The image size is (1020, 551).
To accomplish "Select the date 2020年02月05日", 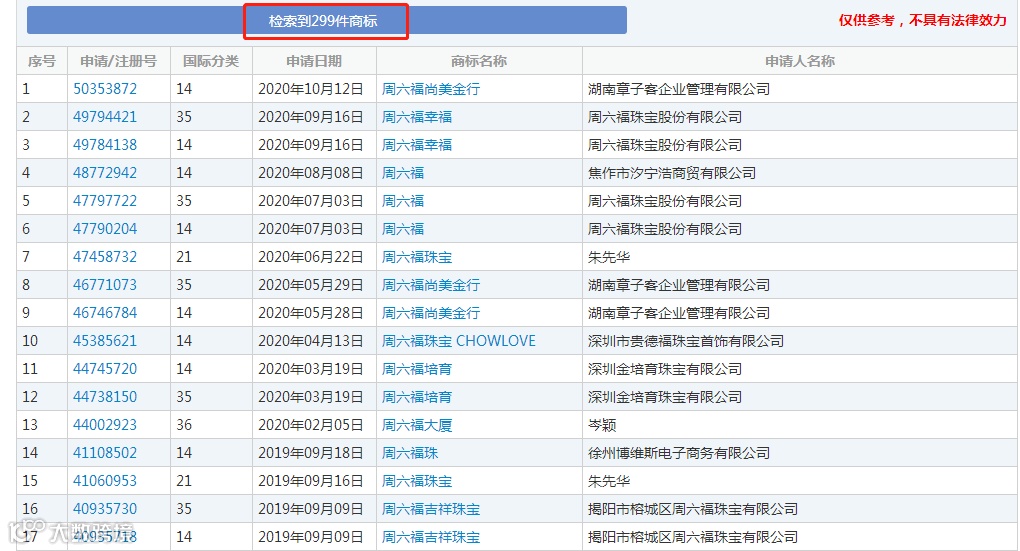I will (x=310, y=424).
